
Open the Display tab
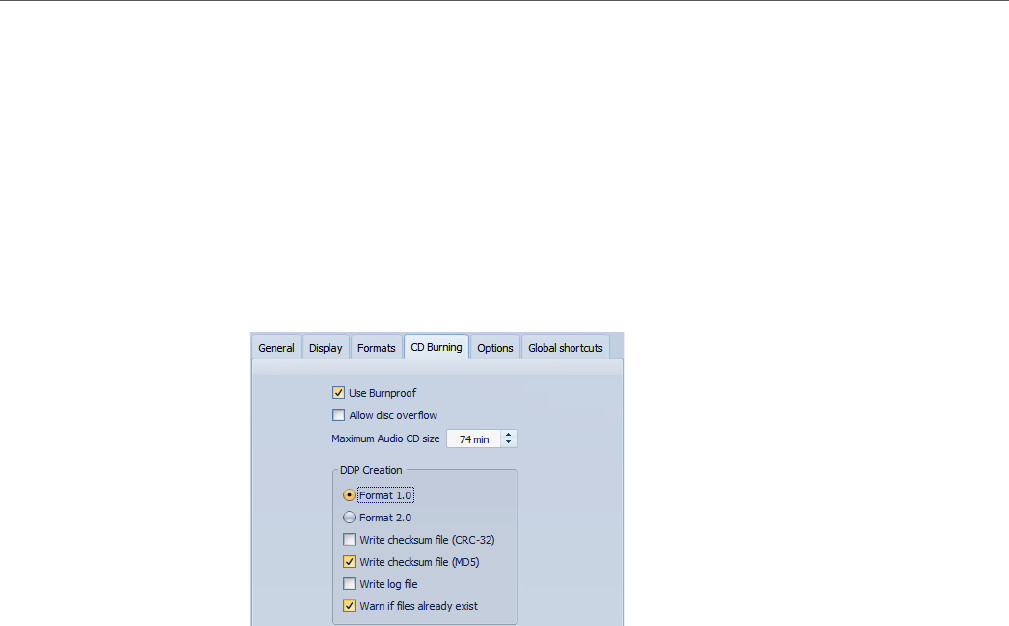[326, 347]
